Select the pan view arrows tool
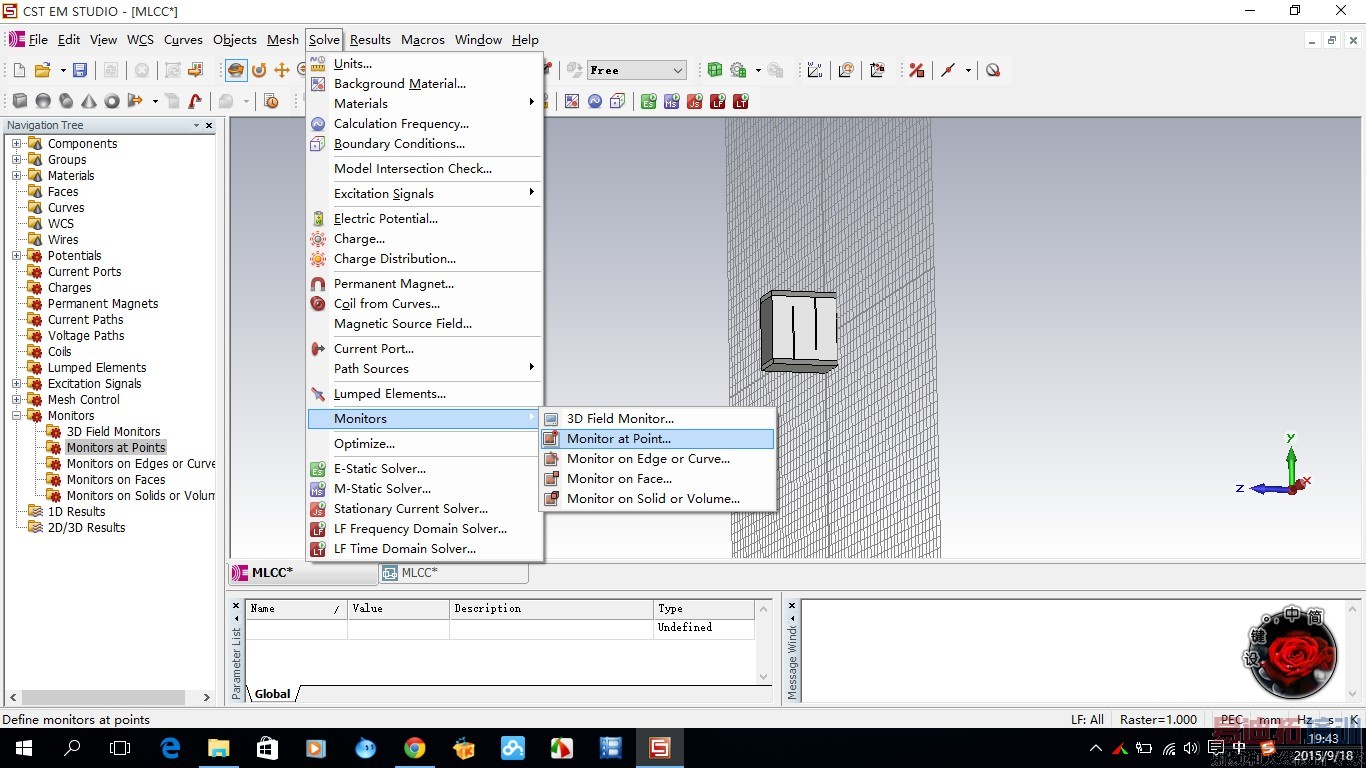This screenshot has height=768, width=1366. click(x=282, y=70)
